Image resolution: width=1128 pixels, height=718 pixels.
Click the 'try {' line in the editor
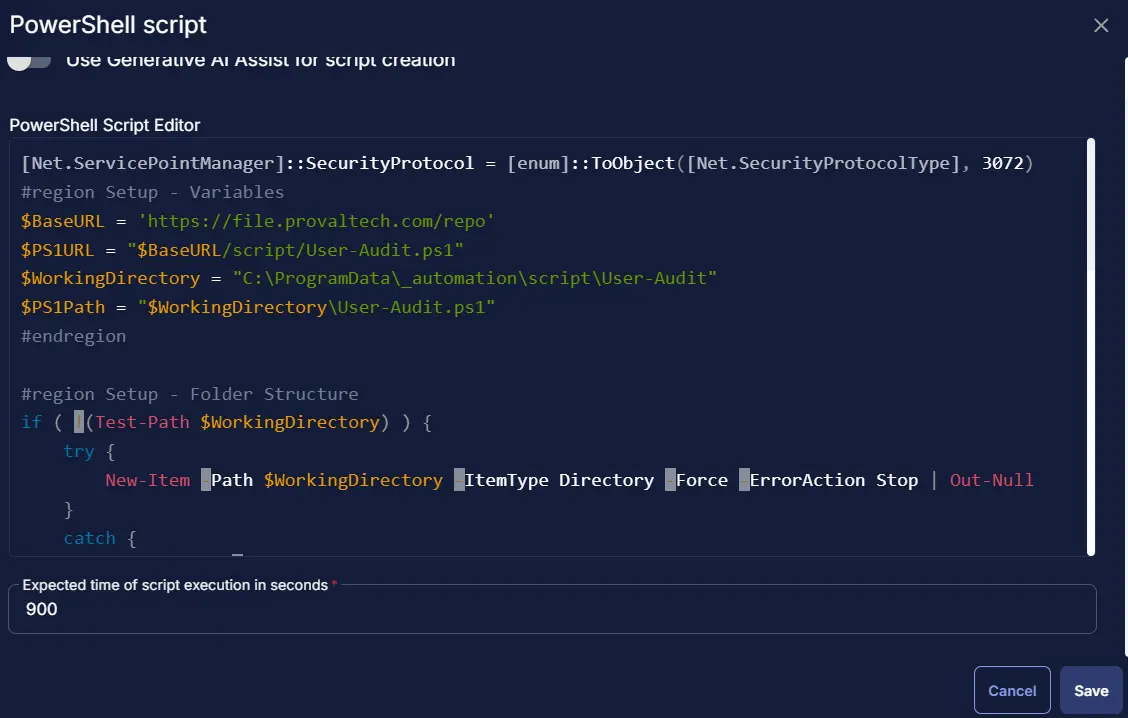[x=89, y=452]
